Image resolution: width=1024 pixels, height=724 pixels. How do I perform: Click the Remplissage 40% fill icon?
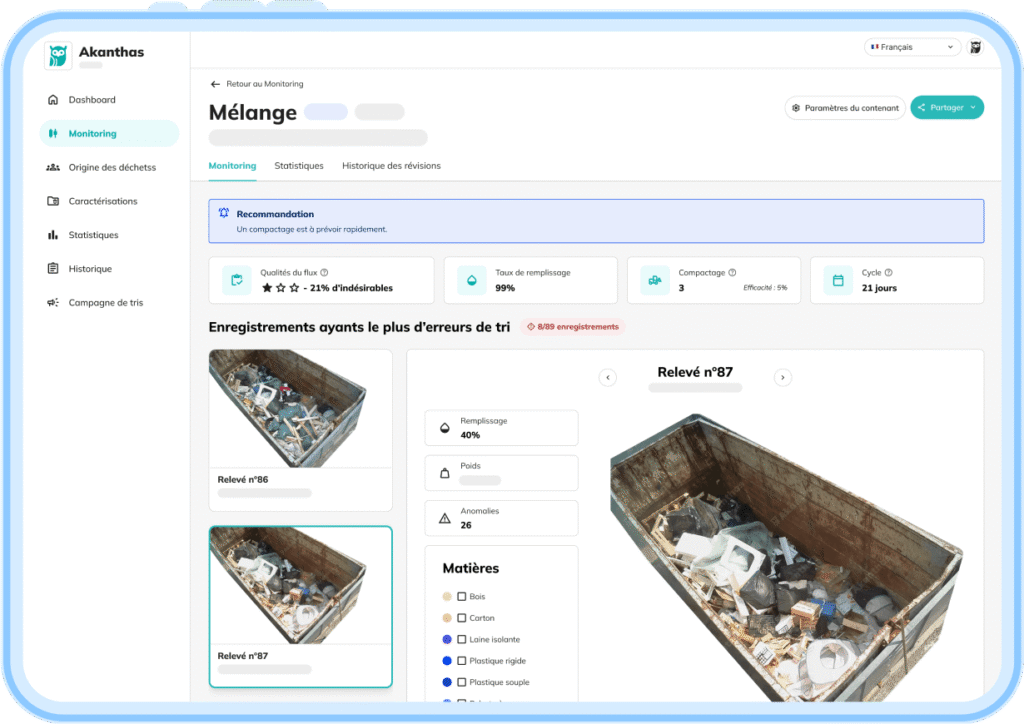(445, 428)
